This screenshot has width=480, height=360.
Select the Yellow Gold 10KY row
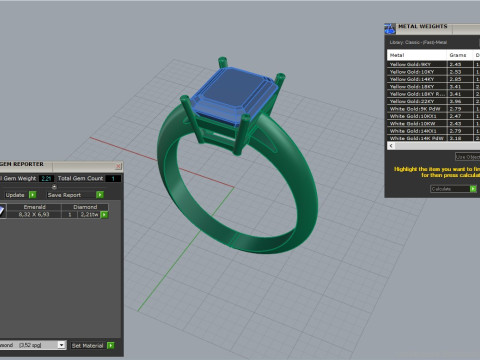pyautogui.click(x=433, y=72)
